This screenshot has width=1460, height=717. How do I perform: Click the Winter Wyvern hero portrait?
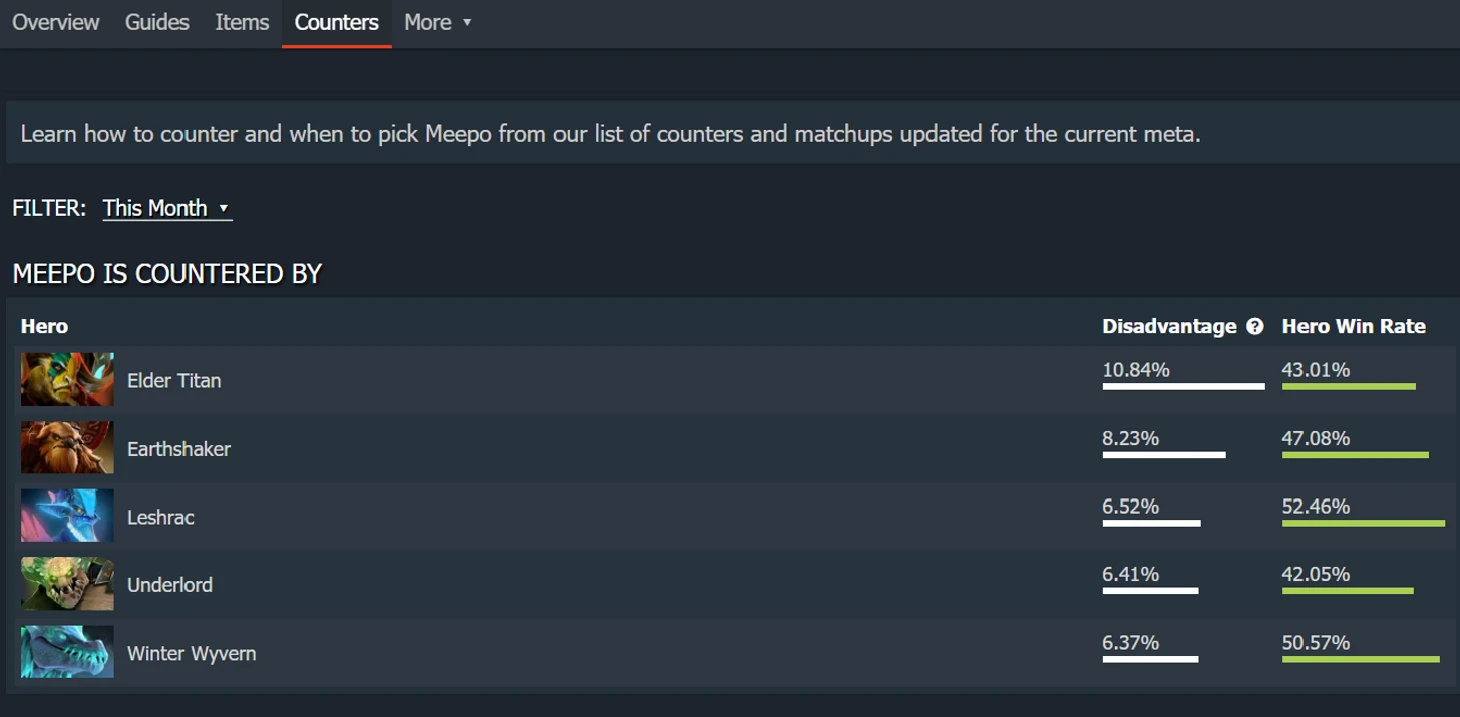click(67, 652)
